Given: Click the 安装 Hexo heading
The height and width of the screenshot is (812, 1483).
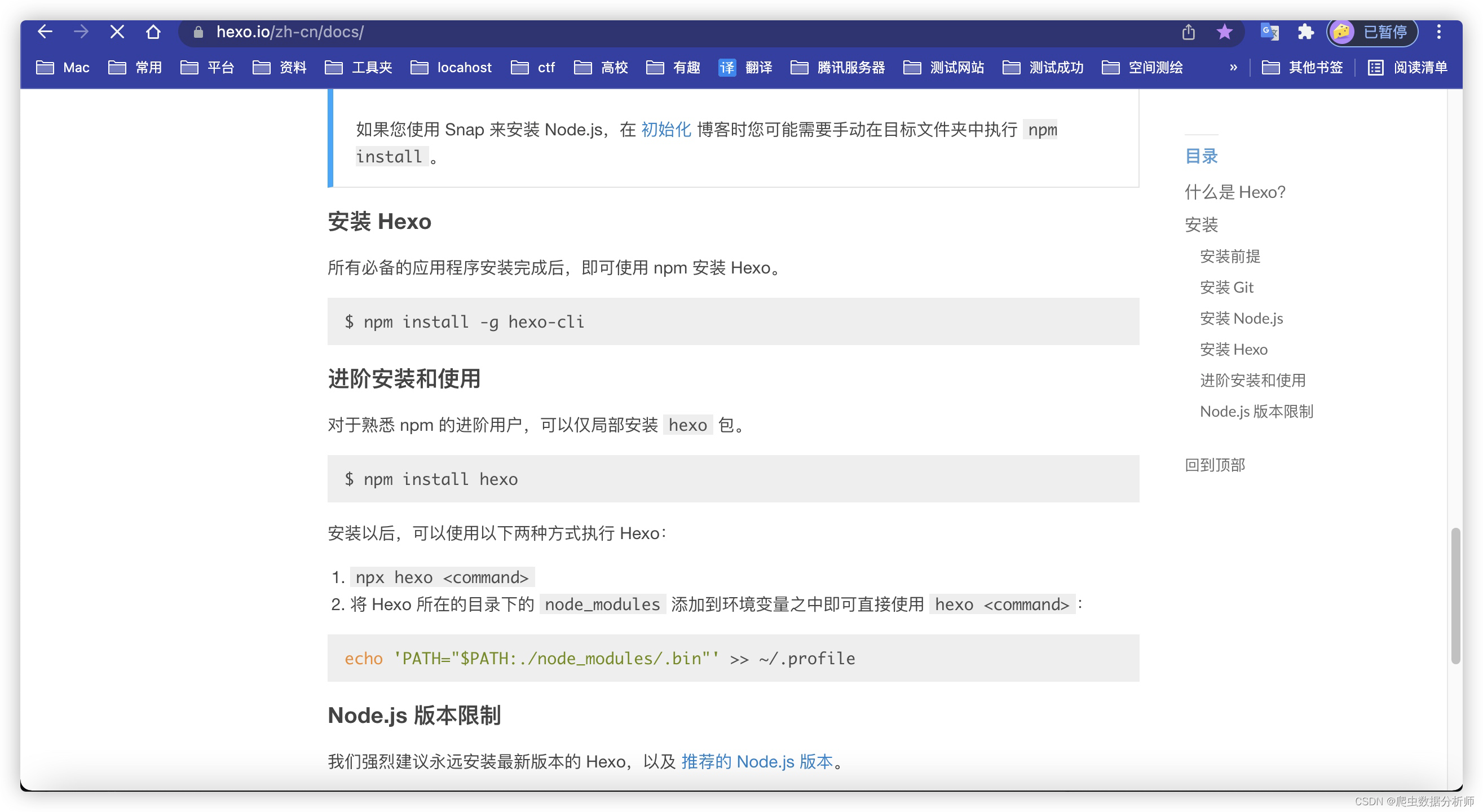Looking at the screenshot, I should click(379, 222).
